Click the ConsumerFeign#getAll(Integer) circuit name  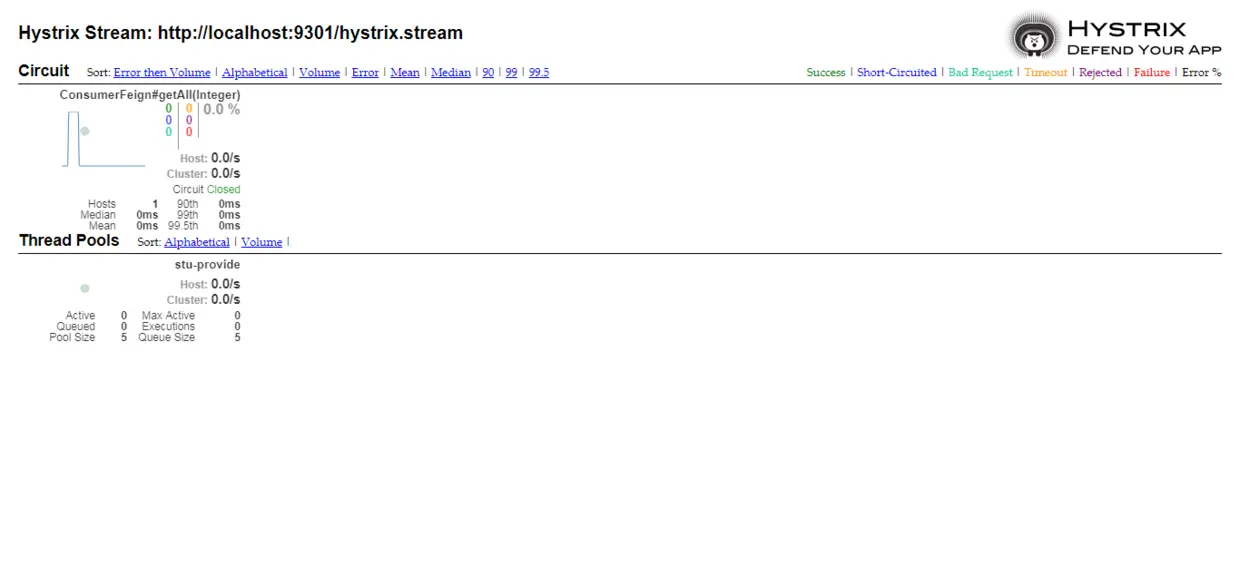[150, 95]
